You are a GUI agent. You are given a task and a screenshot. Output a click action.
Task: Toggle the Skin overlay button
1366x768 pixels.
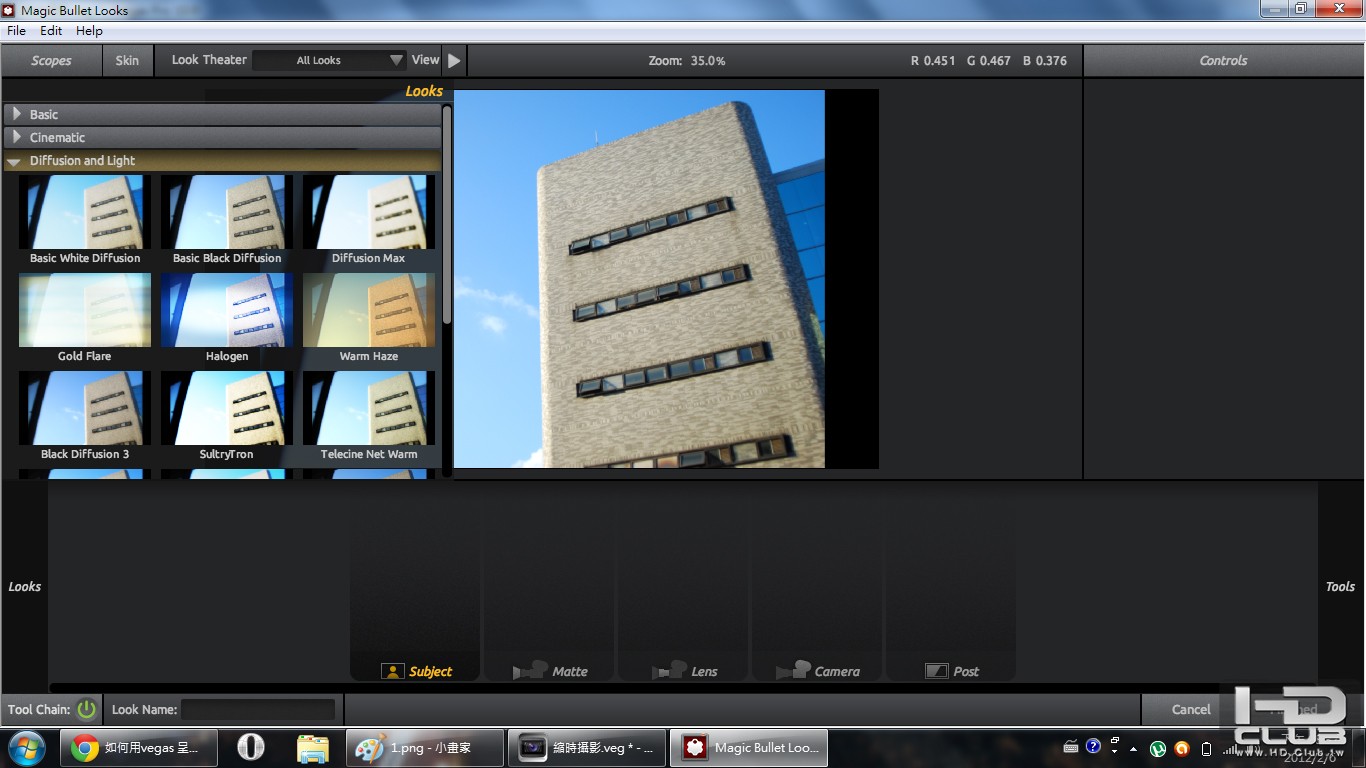pyautogui.click(x=127, y=60)
